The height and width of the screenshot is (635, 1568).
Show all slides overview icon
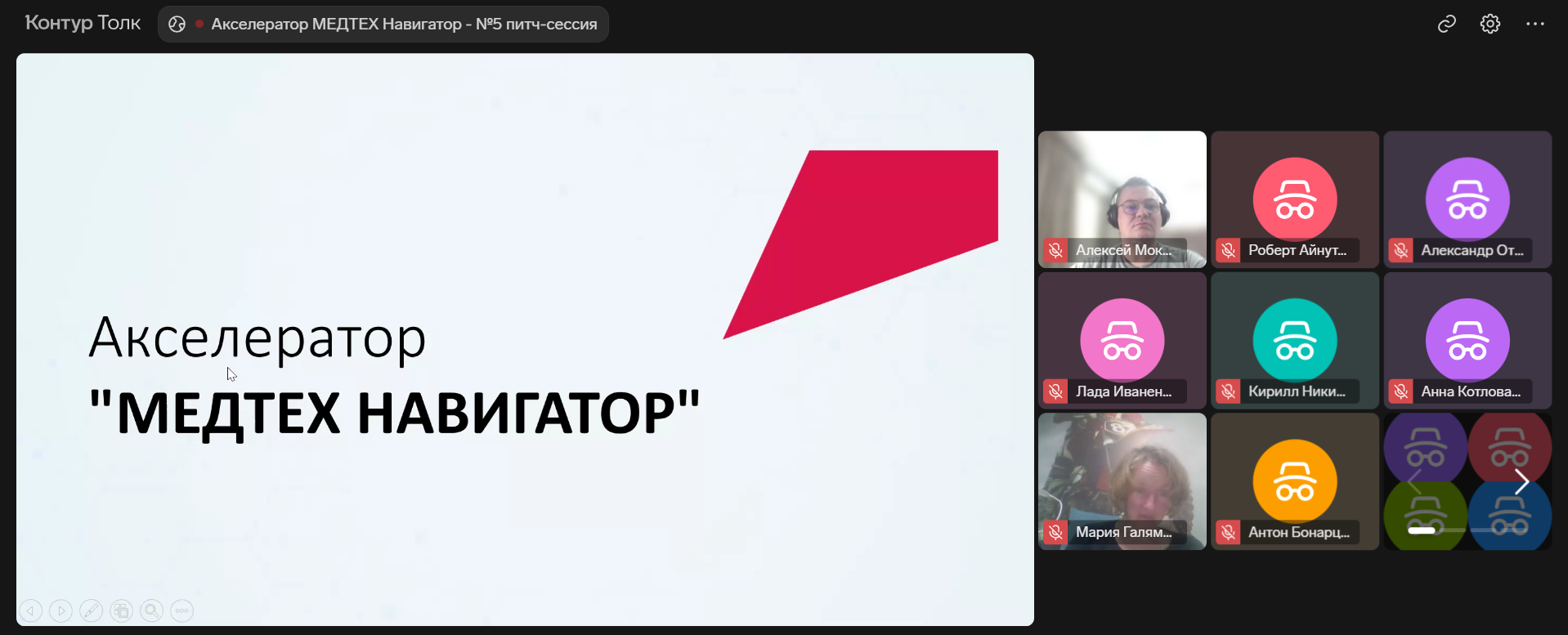(x=122, y=610)
